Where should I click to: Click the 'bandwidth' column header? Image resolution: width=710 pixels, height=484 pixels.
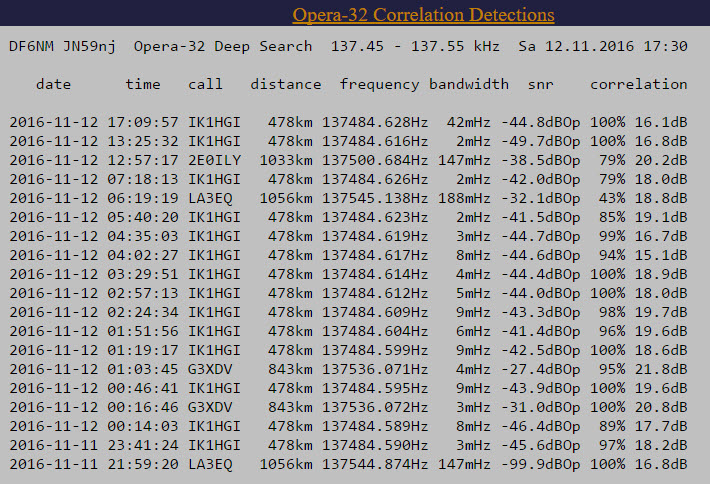point(469,84)
